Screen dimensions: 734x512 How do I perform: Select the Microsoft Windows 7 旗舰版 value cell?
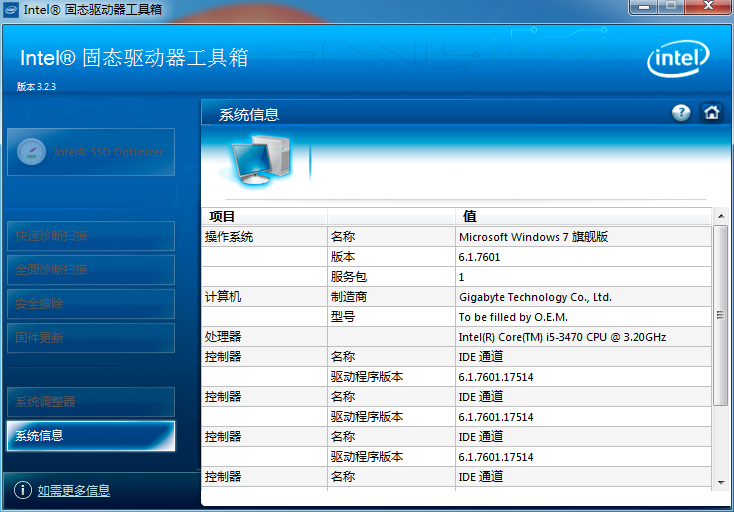point(533,237)
